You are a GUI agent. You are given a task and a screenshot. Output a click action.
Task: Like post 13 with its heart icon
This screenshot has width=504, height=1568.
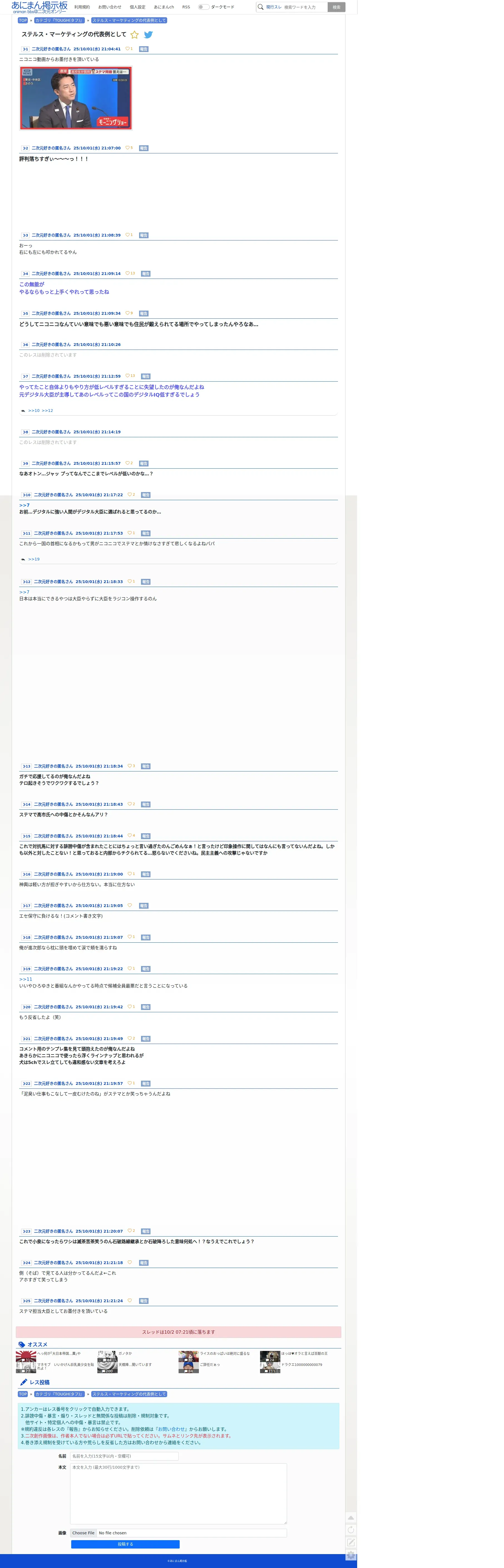[x=130, y=766]
